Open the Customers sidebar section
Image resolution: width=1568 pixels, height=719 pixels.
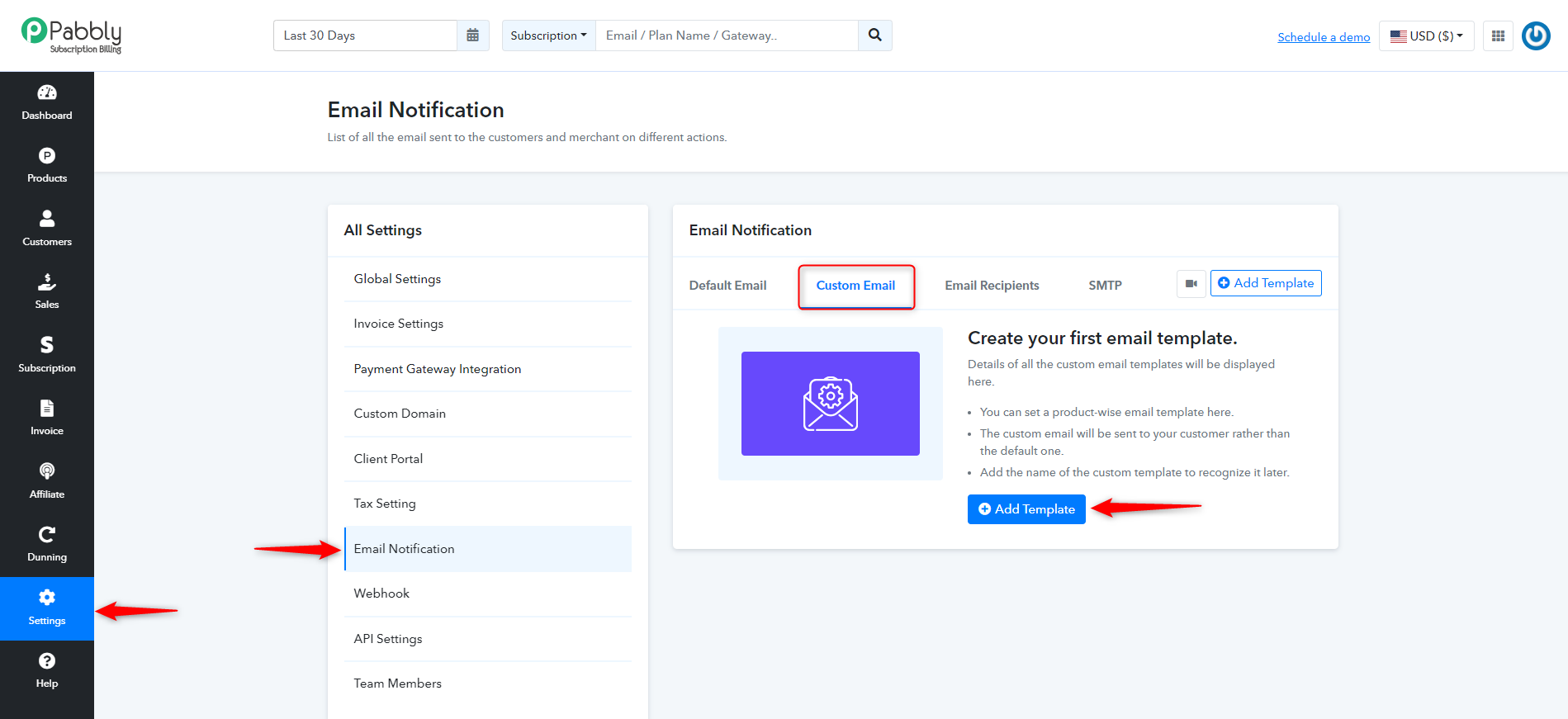point(47,229)
